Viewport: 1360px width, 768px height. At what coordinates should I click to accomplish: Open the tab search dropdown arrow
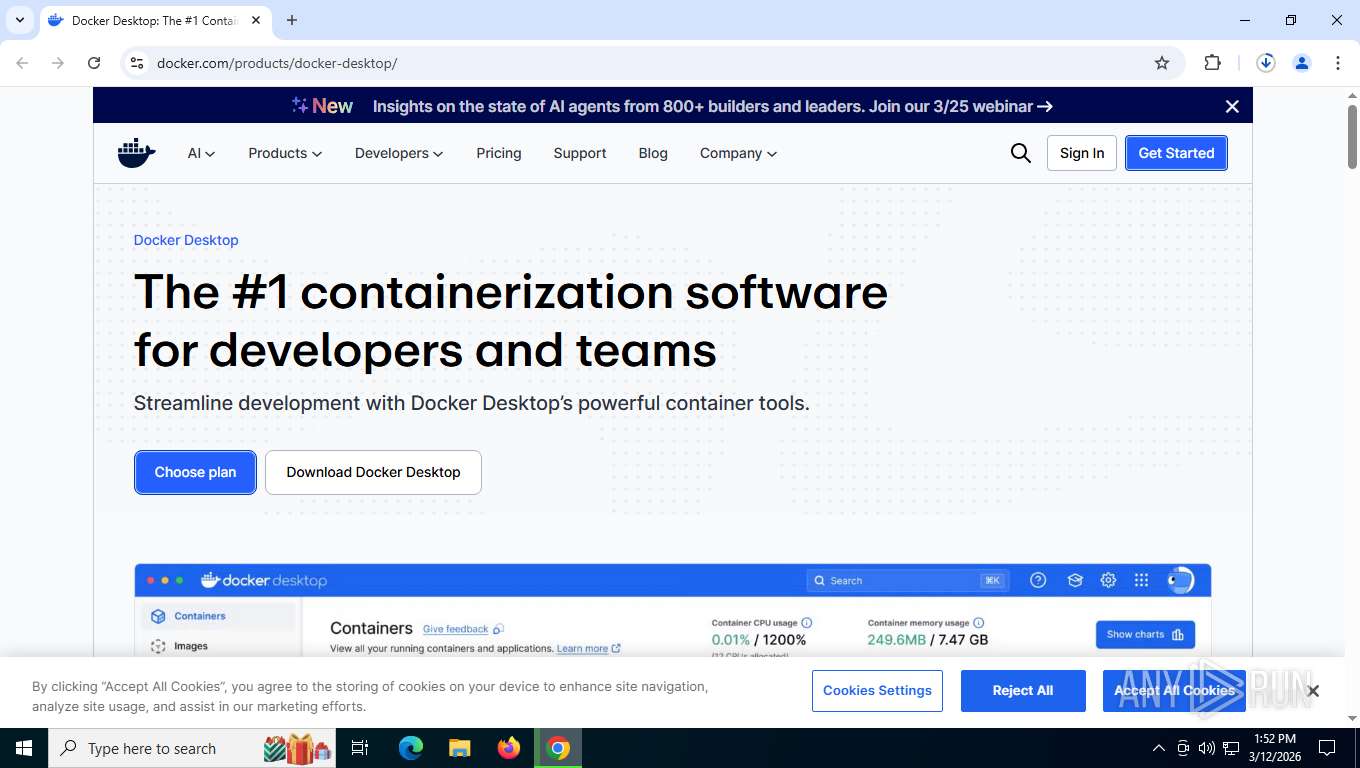coord(19,20)
